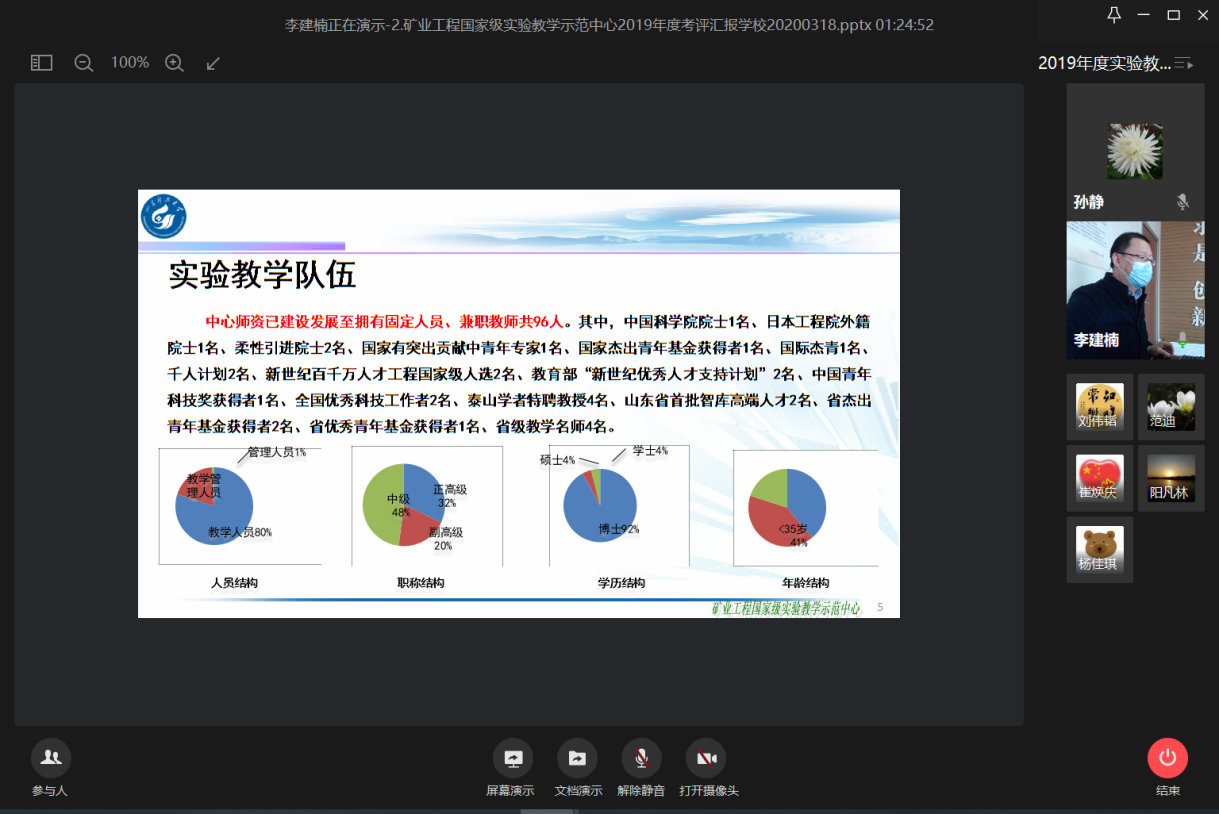
Task: Select 刘伟韬's participant tile
Action: click(1099, 407)
